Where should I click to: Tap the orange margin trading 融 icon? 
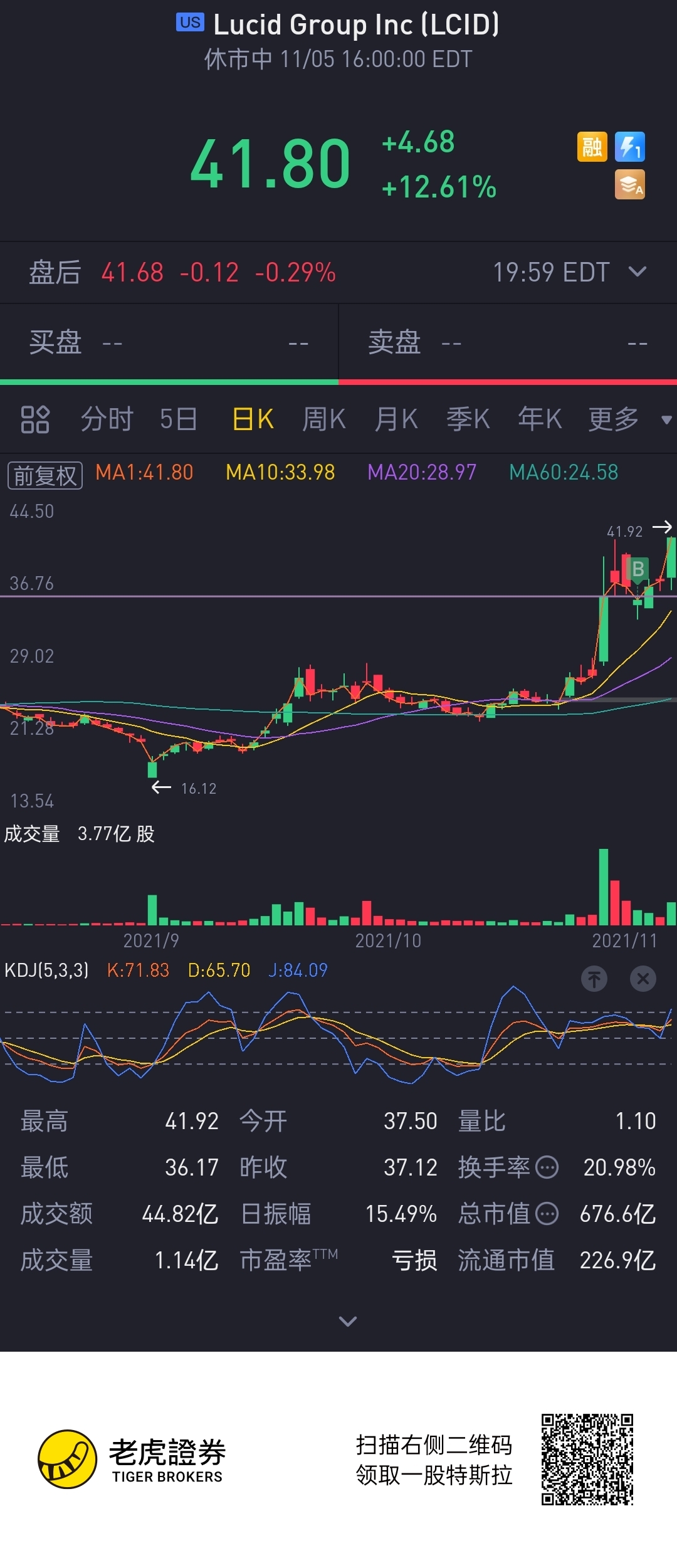tap(592, 147)
